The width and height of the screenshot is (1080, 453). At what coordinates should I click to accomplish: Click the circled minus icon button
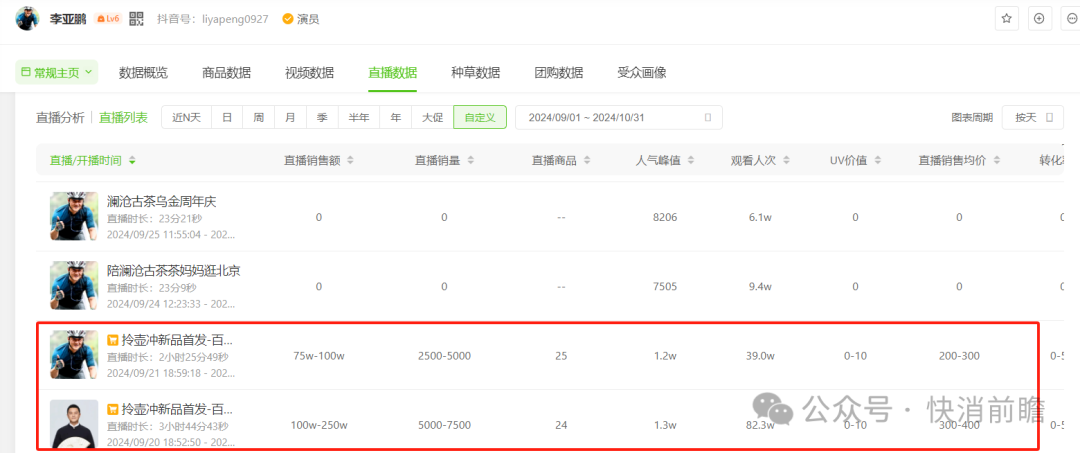pos(1071,19)
